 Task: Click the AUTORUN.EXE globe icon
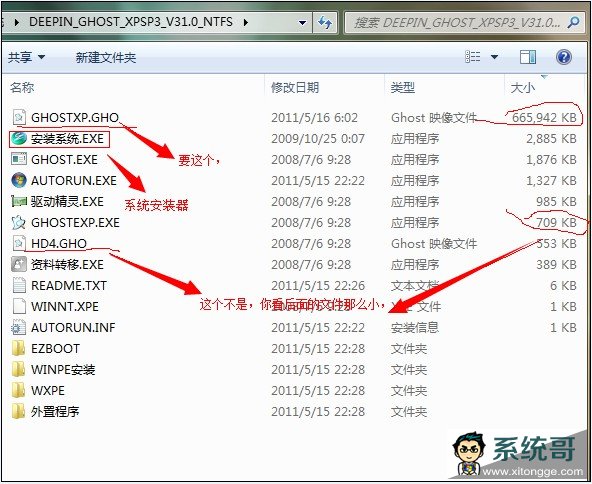(x=19, y=180)
